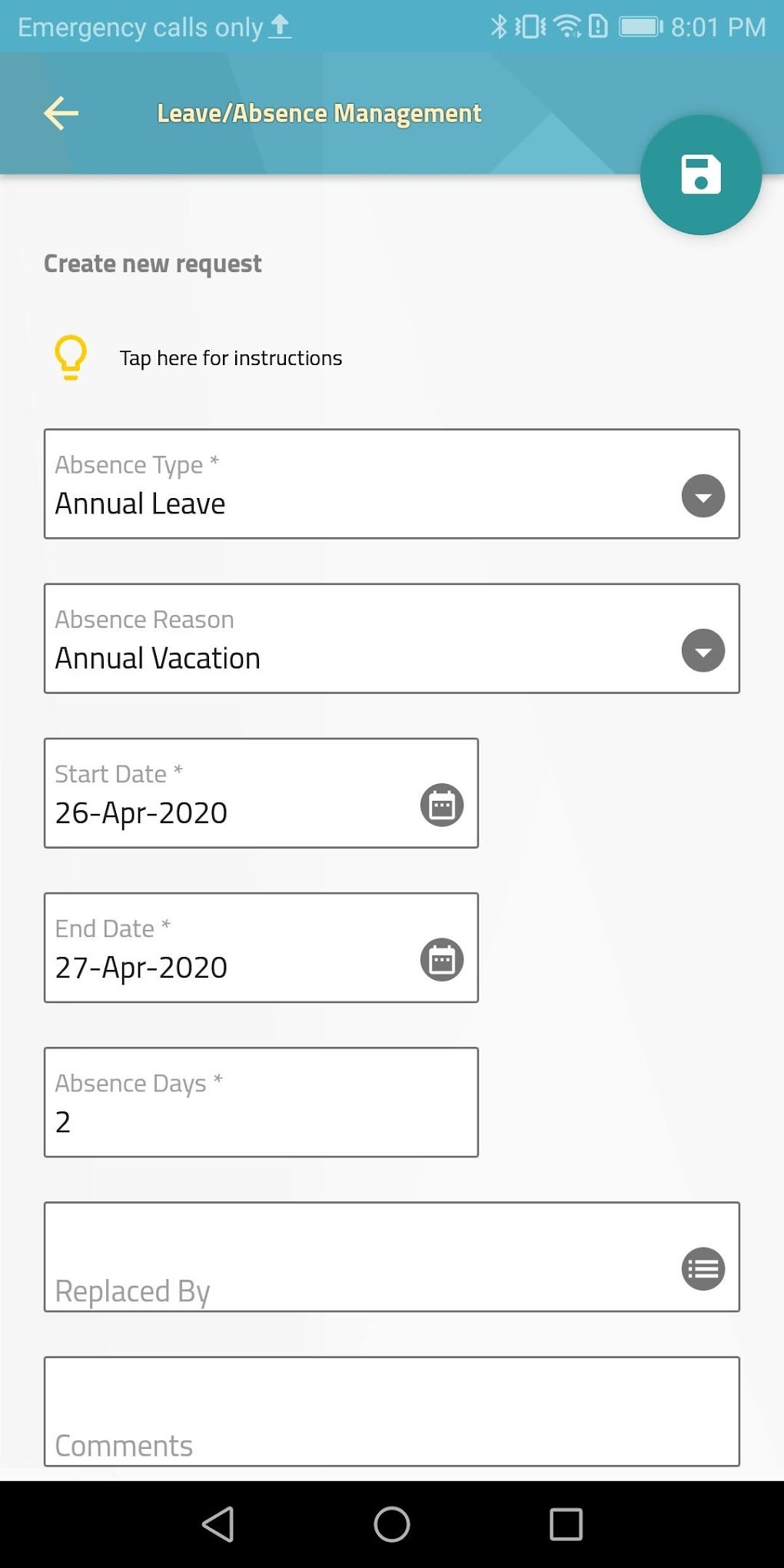Tap the yellow lightbulb instructions icon
The image size is (784, 1568).
[71, 357]
